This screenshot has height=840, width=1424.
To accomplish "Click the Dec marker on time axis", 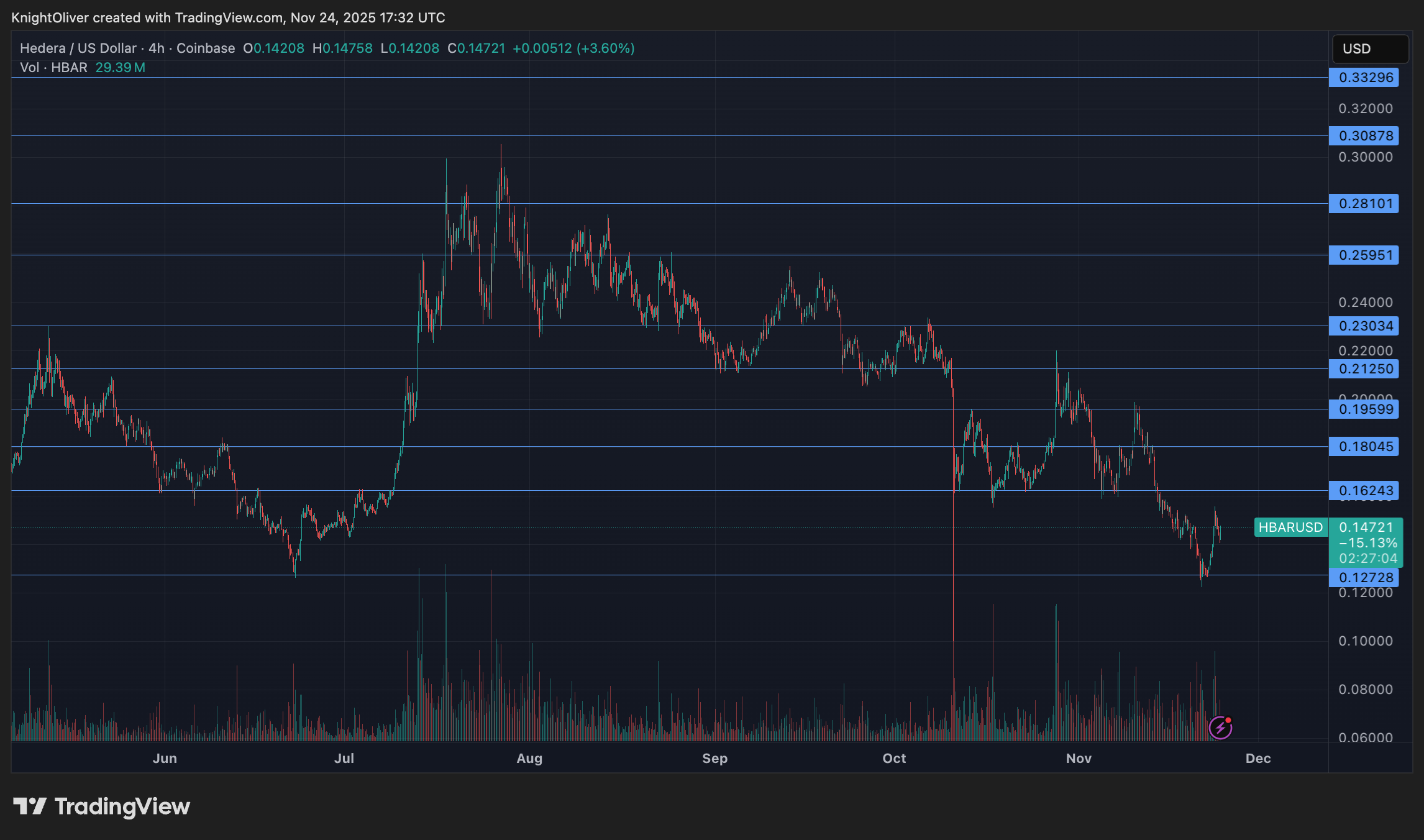I will click(x=1258, y=759).
